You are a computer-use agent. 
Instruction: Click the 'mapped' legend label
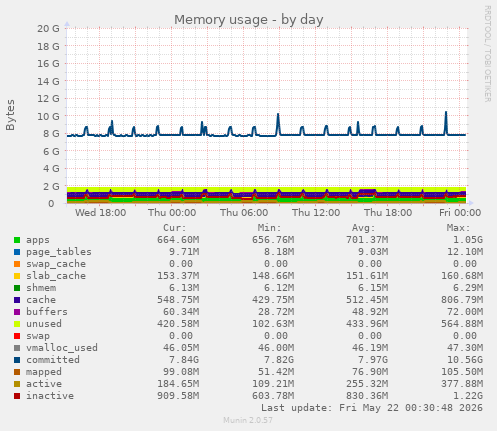click(x=44, y=372)
